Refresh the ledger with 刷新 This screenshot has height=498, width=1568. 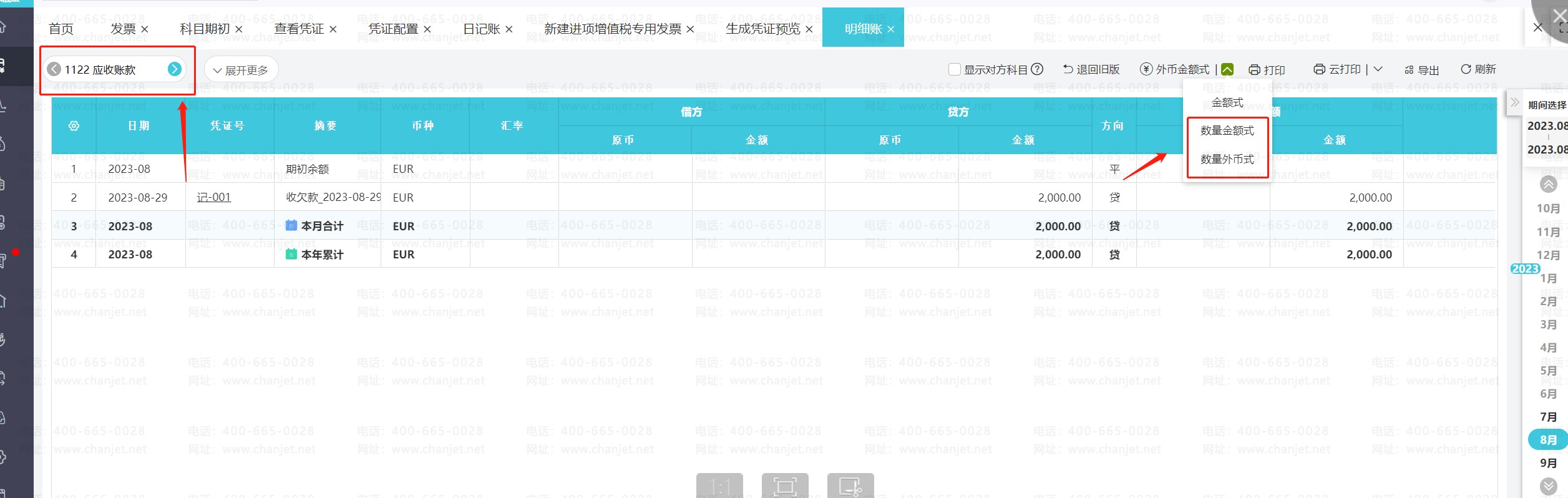coord(1478,69)
